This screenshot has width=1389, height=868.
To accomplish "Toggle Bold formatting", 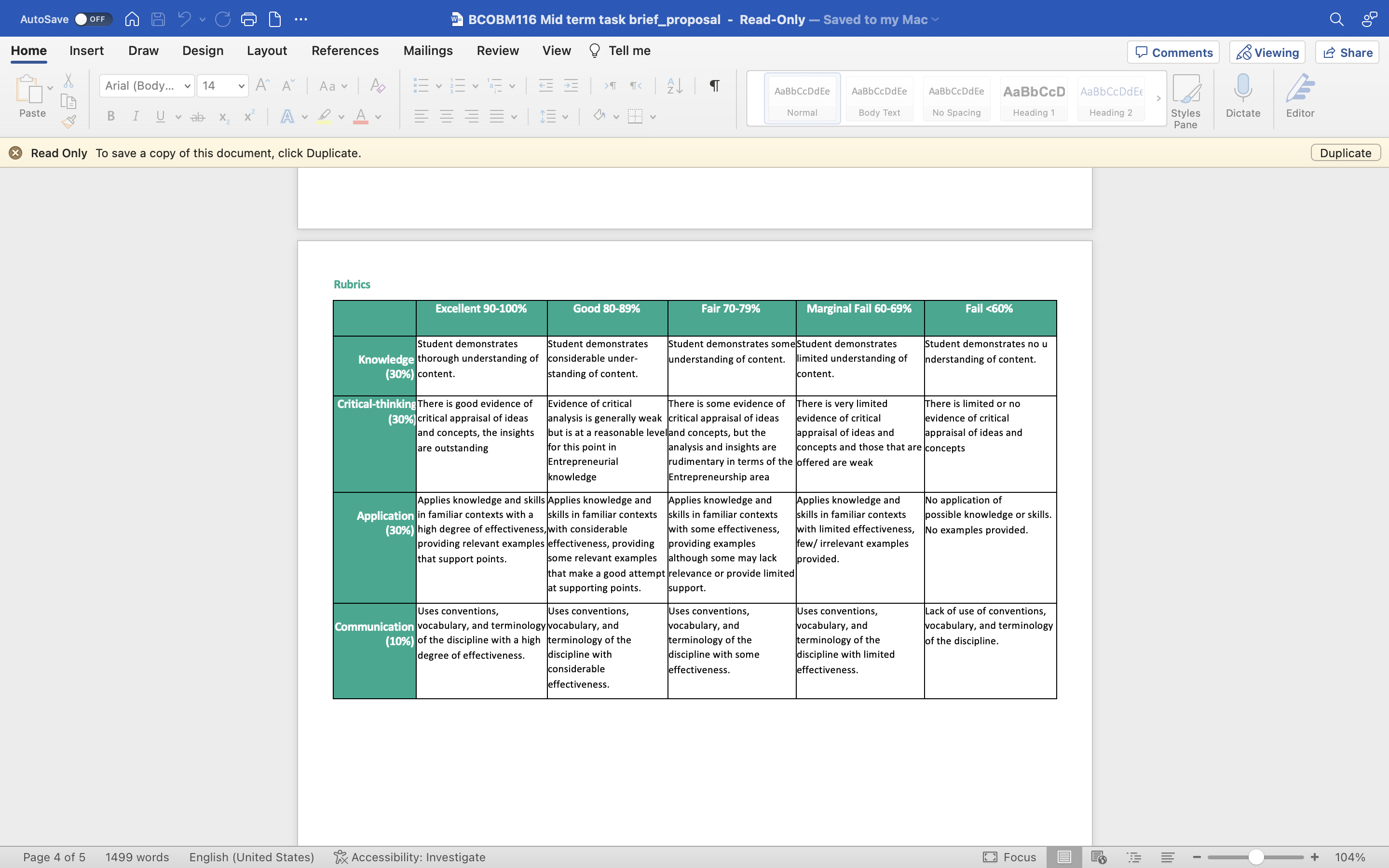I will pyautogui.click(x=111, y=117).
